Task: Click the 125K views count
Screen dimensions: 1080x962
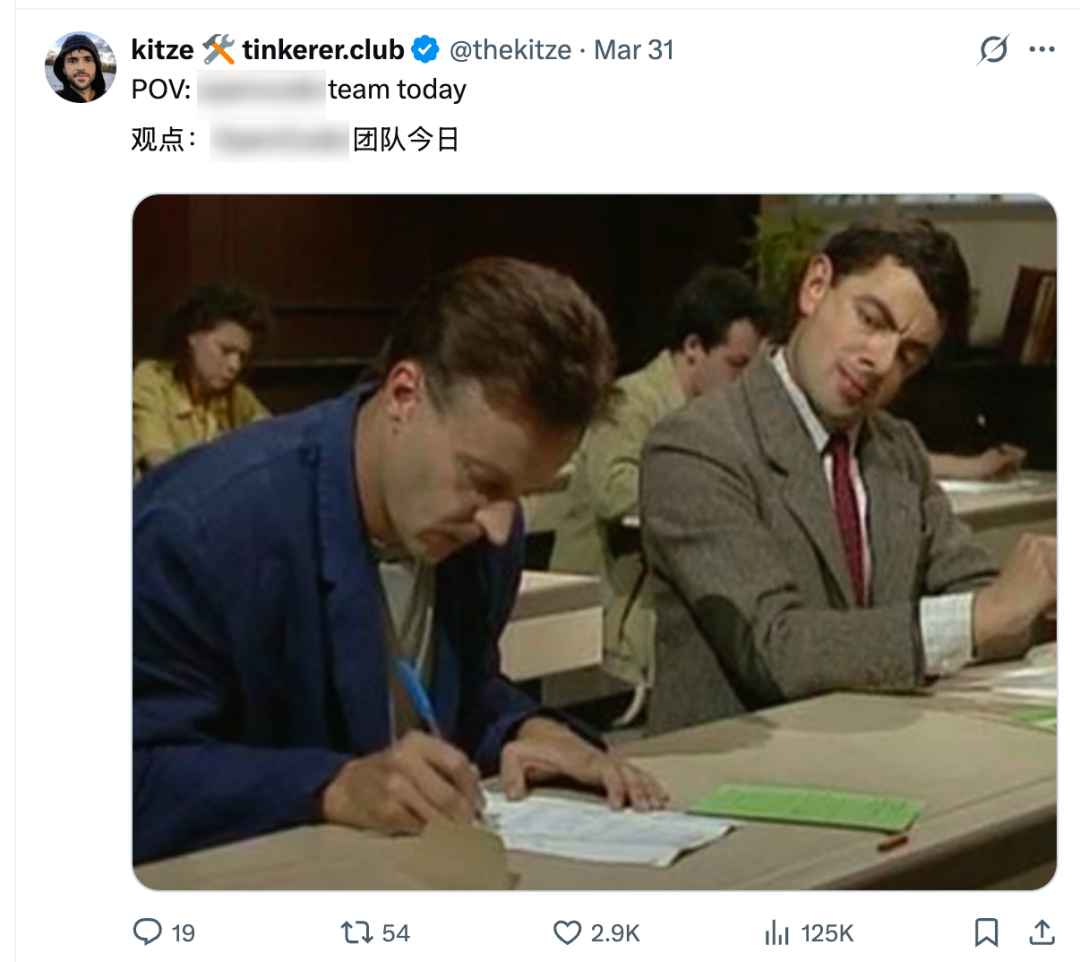Action: pyautogui.click(x=827, y=933)
